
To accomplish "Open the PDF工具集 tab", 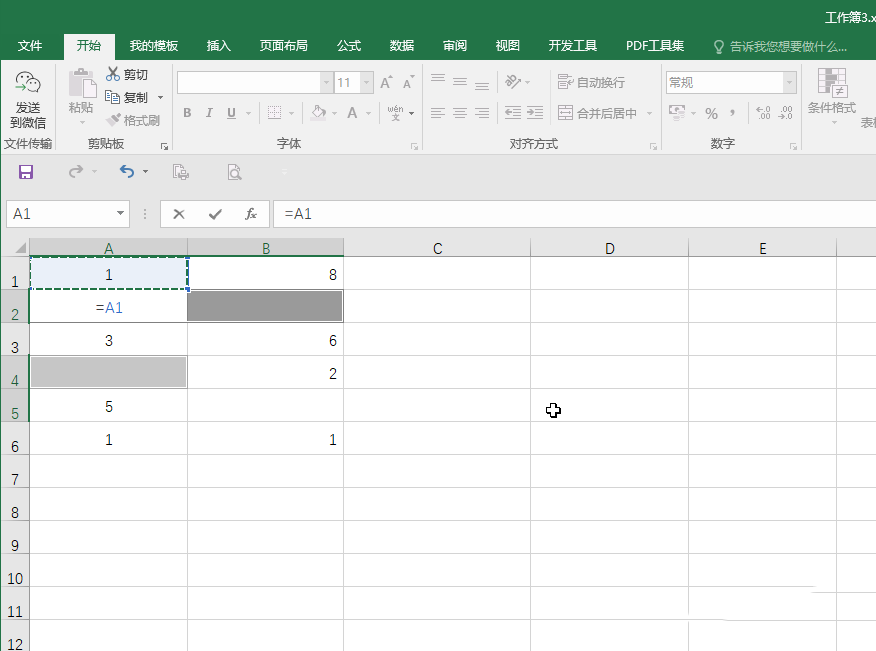I will tap(655, 46).
